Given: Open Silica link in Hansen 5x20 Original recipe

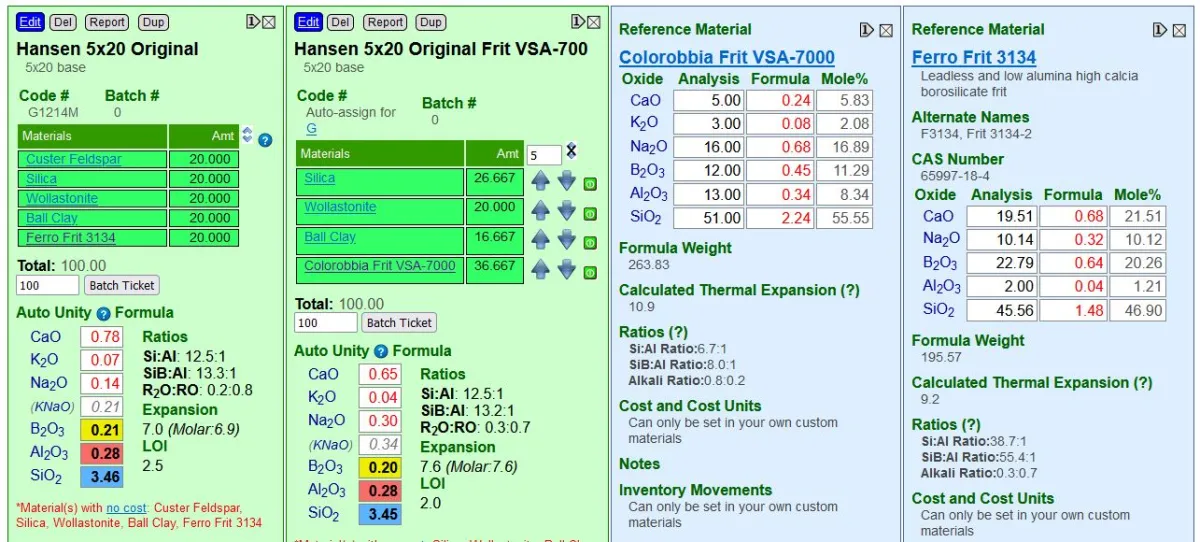Looking at the screenshot, I should coord(41,179).
